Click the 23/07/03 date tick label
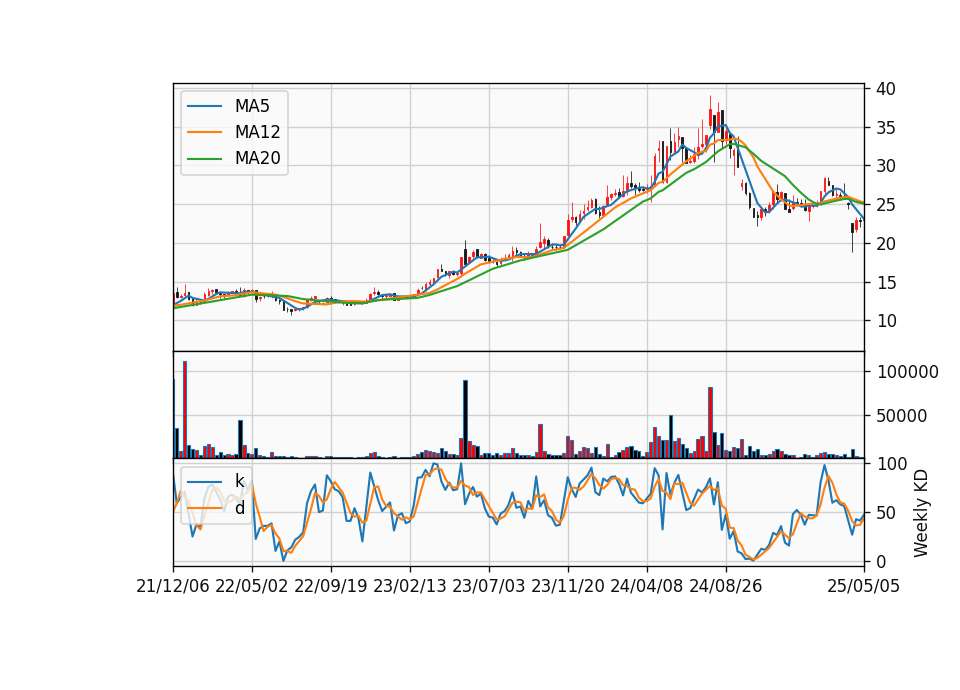 tap(489, 586)
